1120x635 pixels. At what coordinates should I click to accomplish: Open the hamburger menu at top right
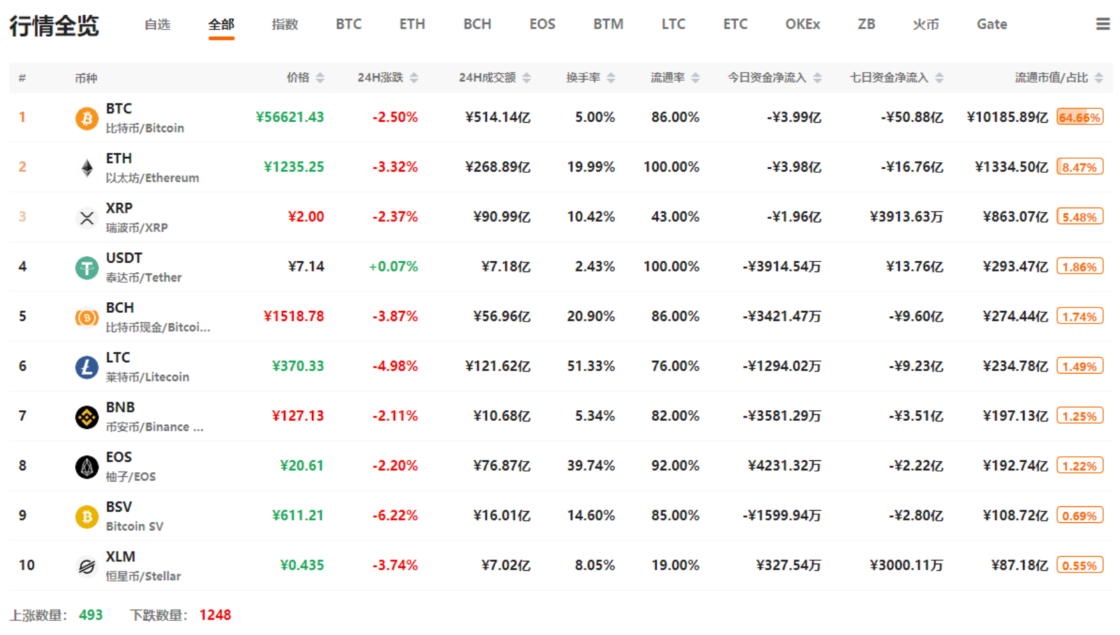click(1103, 24)
